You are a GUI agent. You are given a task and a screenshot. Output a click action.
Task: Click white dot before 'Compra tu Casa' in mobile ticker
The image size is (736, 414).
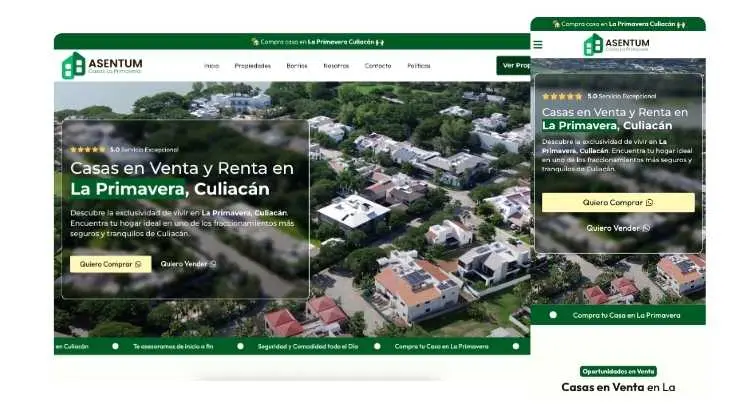click(x=552, y=315)
